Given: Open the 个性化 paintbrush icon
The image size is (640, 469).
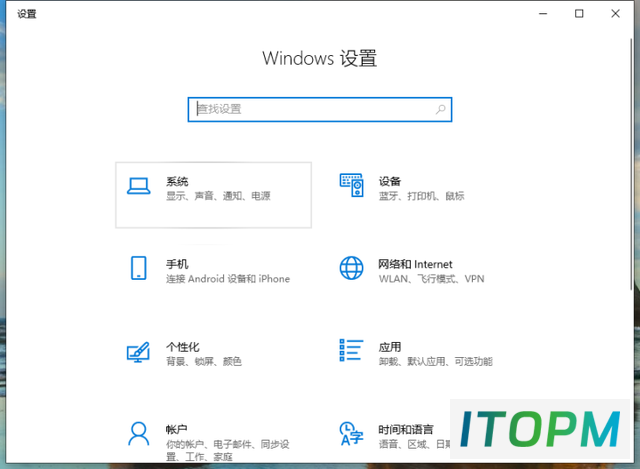Looking at the screenshot, I should [x=138, y=352].
